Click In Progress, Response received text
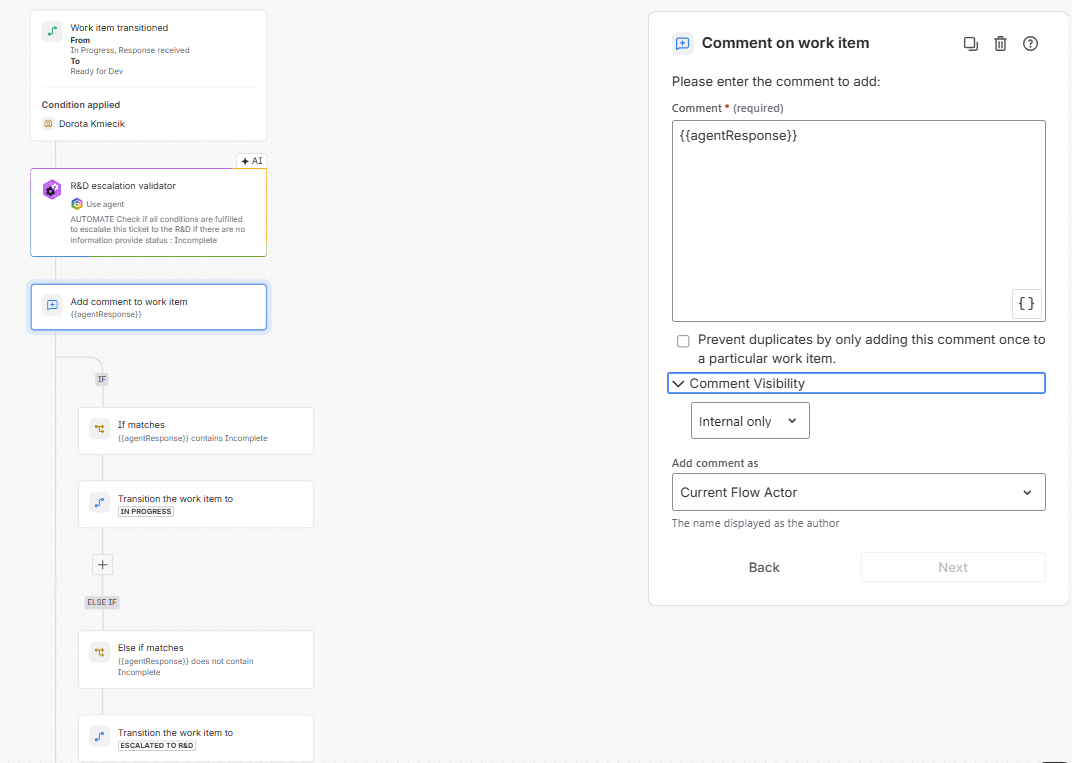The image size is (1072, 763). [130, 50]
